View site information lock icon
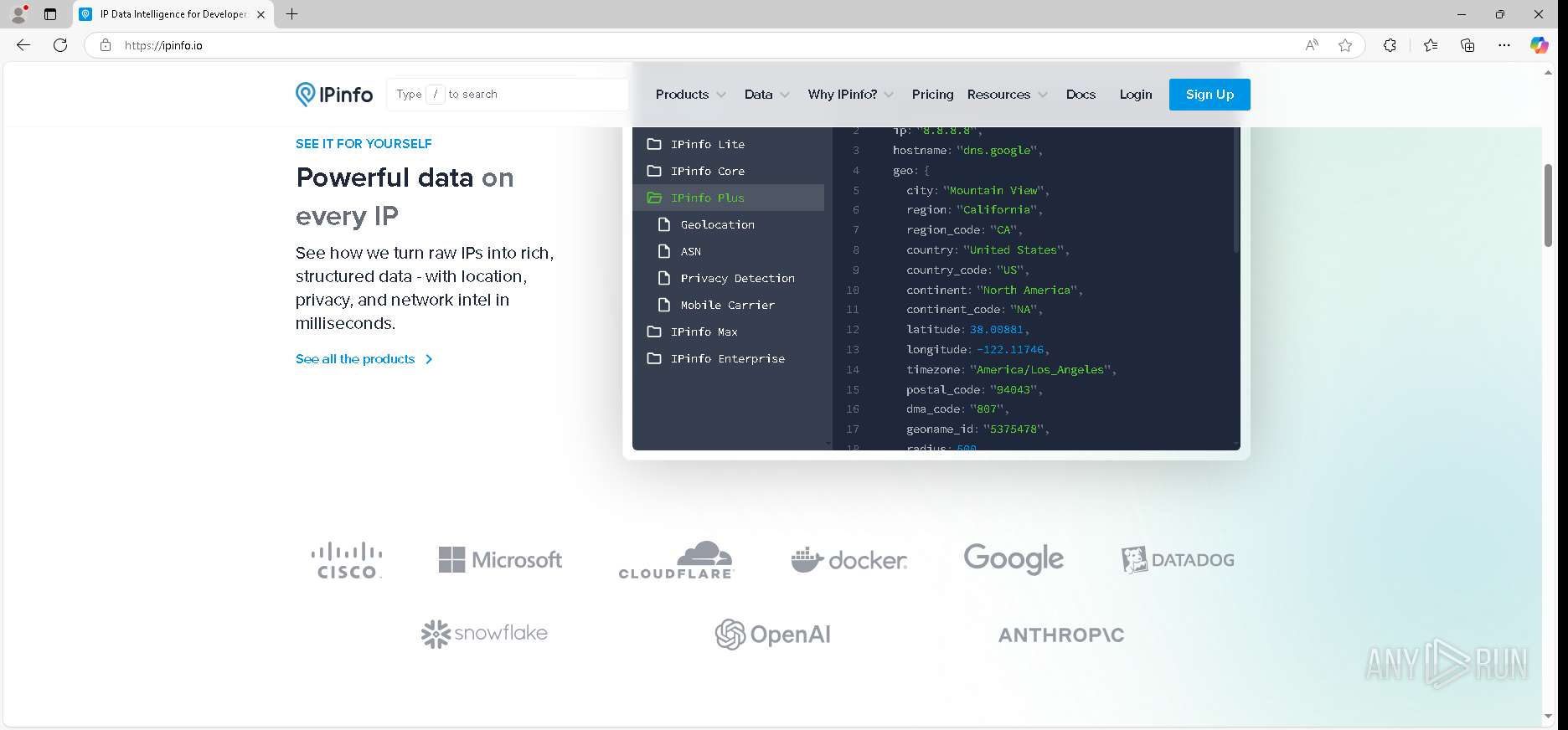This screenshot has width=1568, height=730. [x=106, y=45]
